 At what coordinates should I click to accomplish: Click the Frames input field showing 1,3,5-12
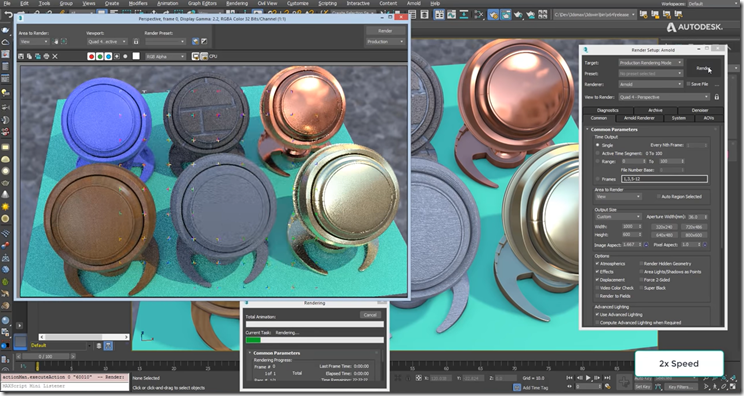[x=664, y=179]
